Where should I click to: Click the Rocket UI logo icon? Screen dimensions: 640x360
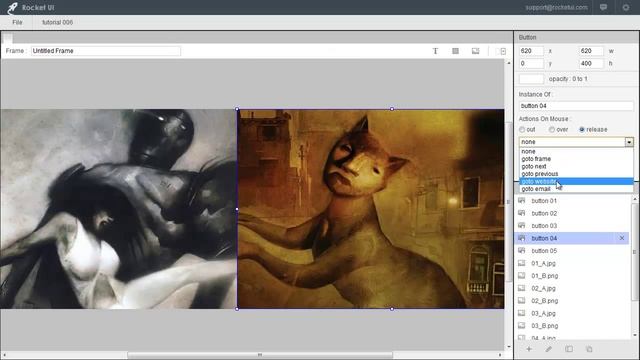pos(12,7)
